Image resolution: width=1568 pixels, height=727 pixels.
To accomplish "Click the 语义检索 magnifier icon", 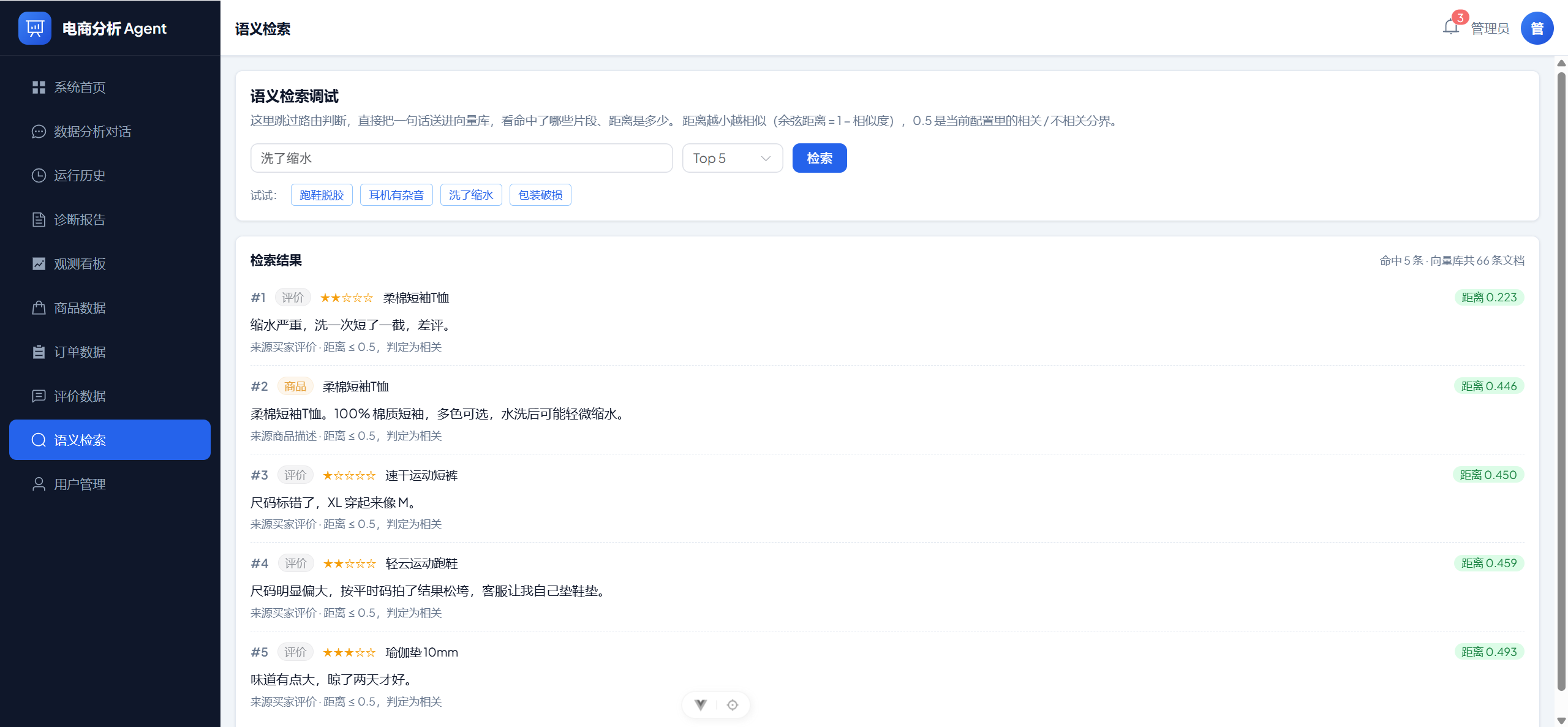I will pos(39,440).
